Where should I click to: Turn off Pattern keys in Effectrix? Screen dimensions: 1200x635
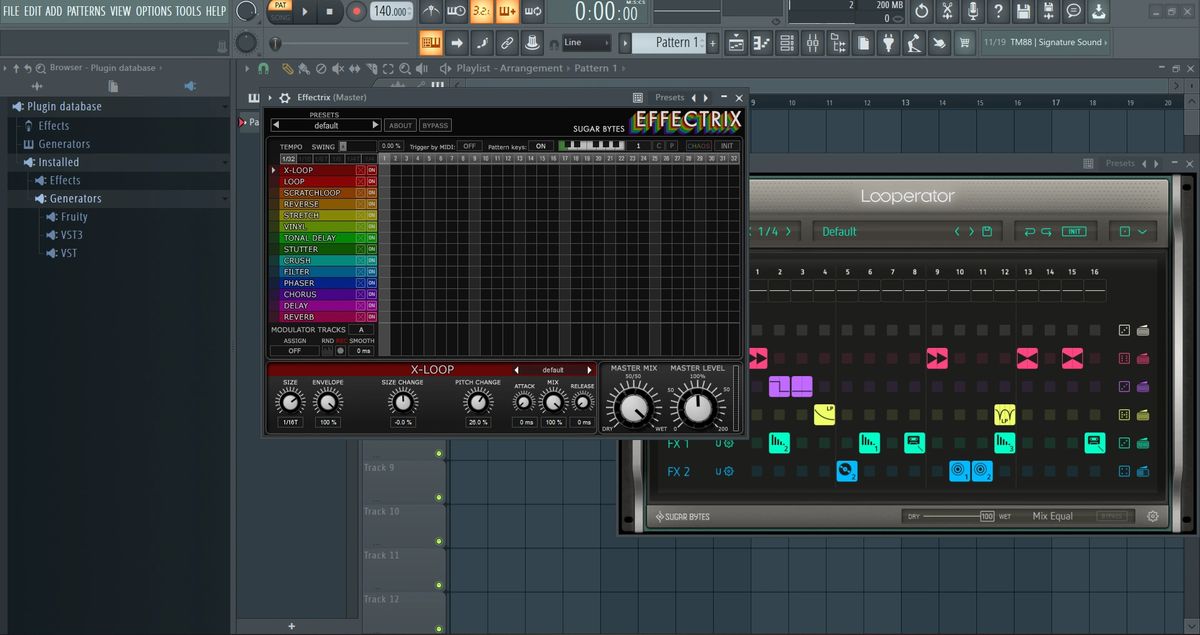tap(542, 145)
